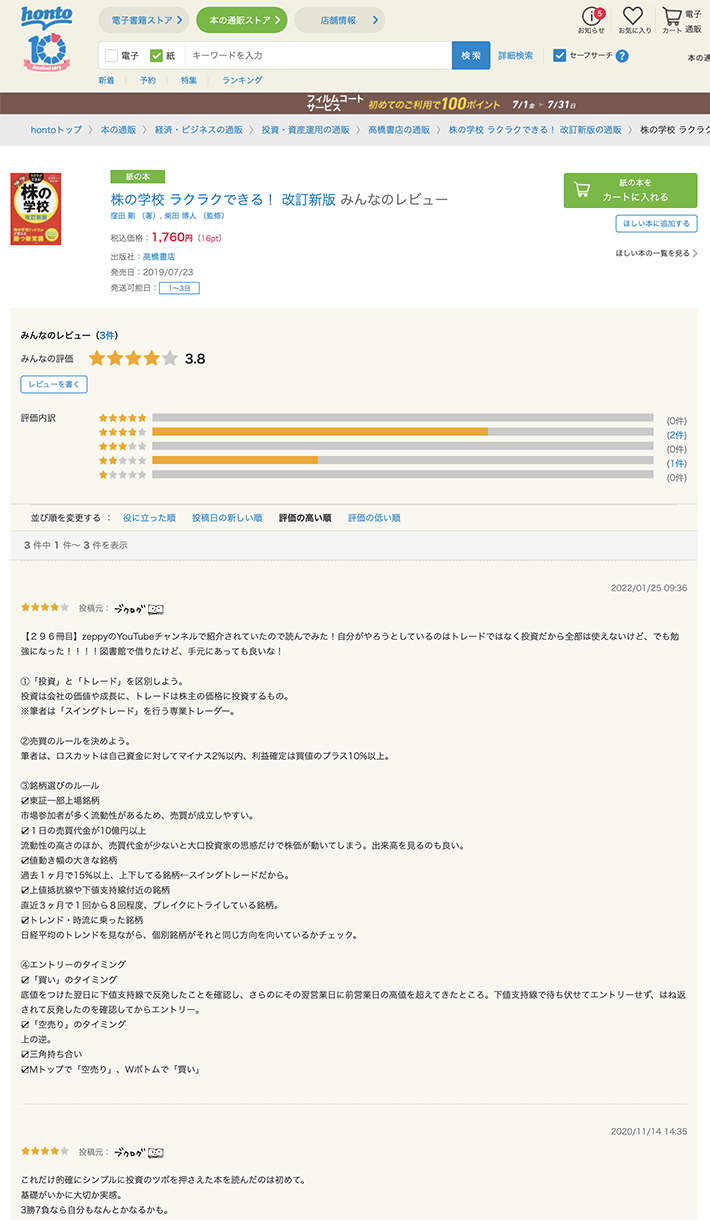Open the favorites heart icon
This screenshot has height=1220, width=710.
[x=633, y=19]
